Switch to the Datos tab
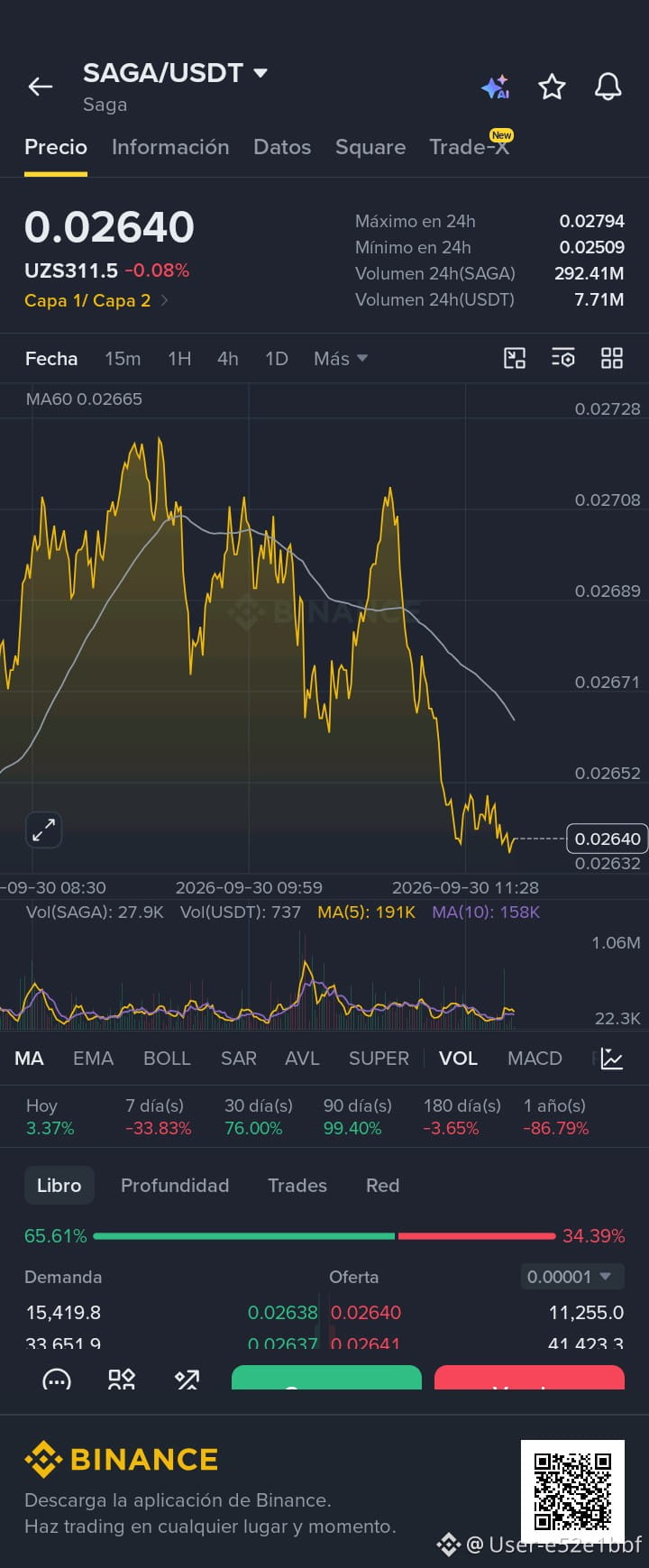649x1568 pixels. point(282,147)
